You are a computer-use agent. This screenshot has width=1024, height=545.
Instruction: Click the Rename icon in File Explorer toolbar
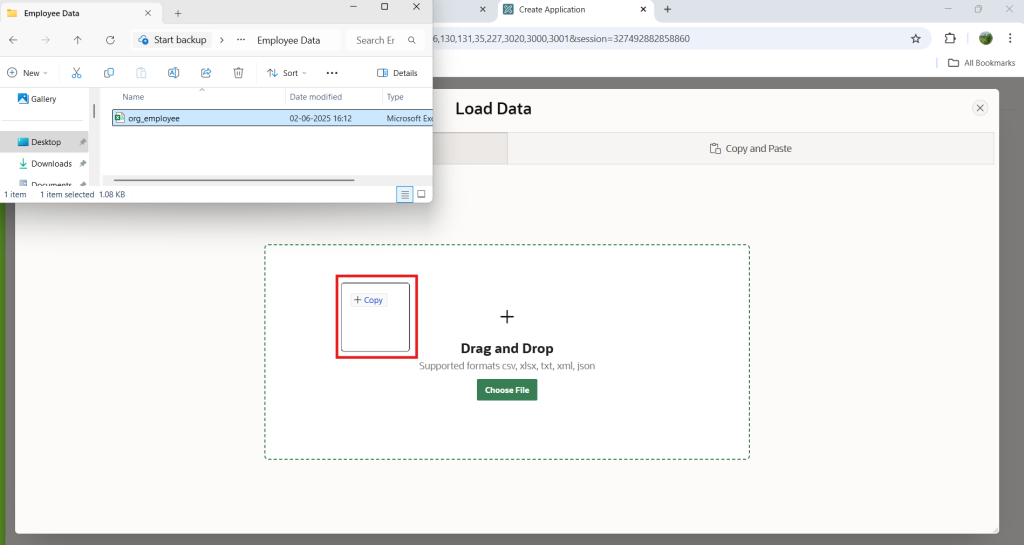point(173,73)
